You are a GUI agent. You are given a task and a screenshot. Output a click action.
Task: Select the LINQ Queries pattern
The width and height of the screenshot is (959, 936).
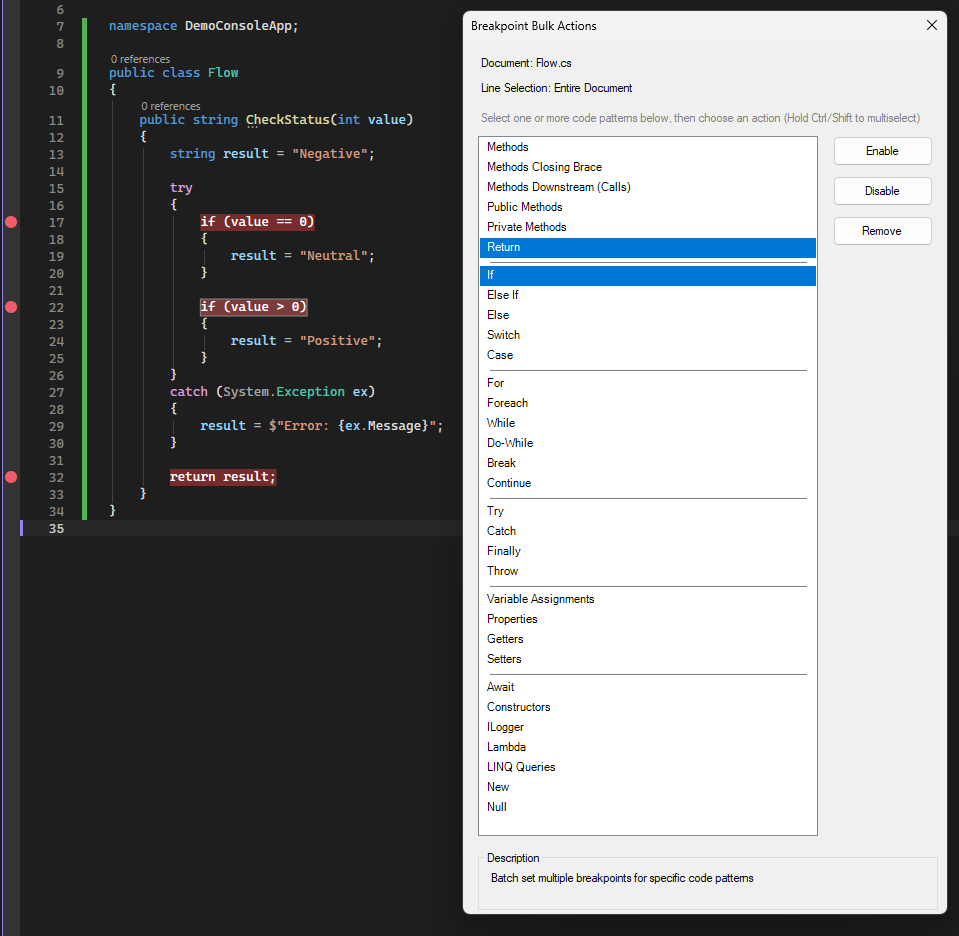[x=648, y=767]
